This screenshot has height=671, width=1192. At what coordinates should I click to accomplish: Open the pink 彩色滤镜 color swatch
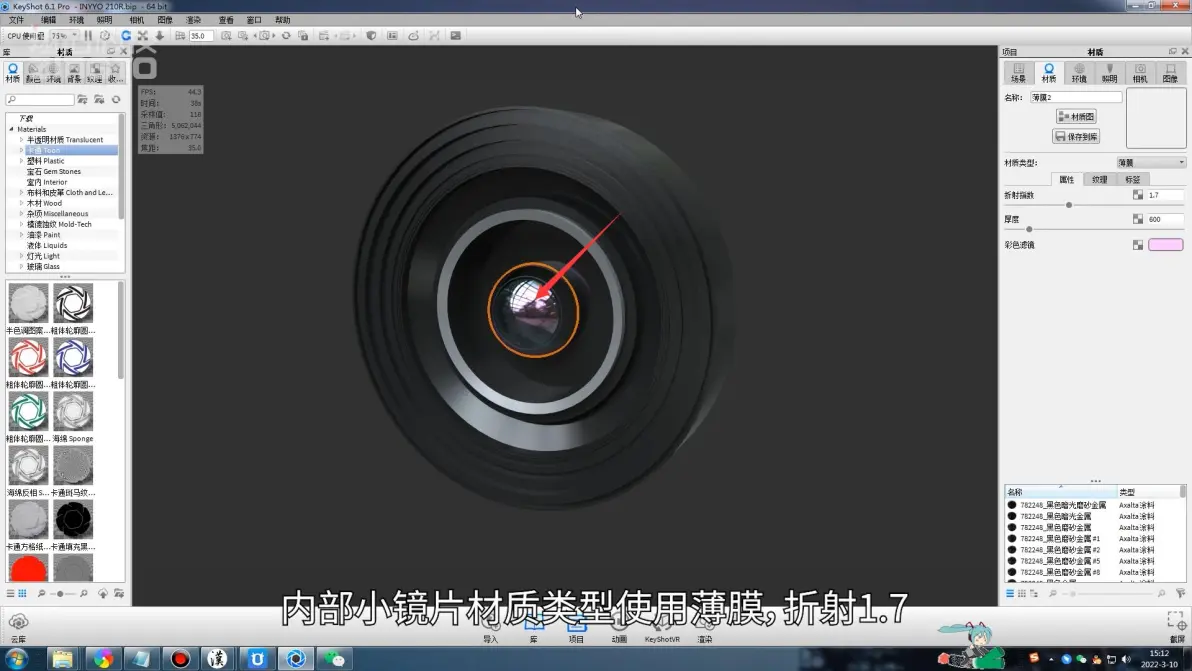coord(1165,245)
